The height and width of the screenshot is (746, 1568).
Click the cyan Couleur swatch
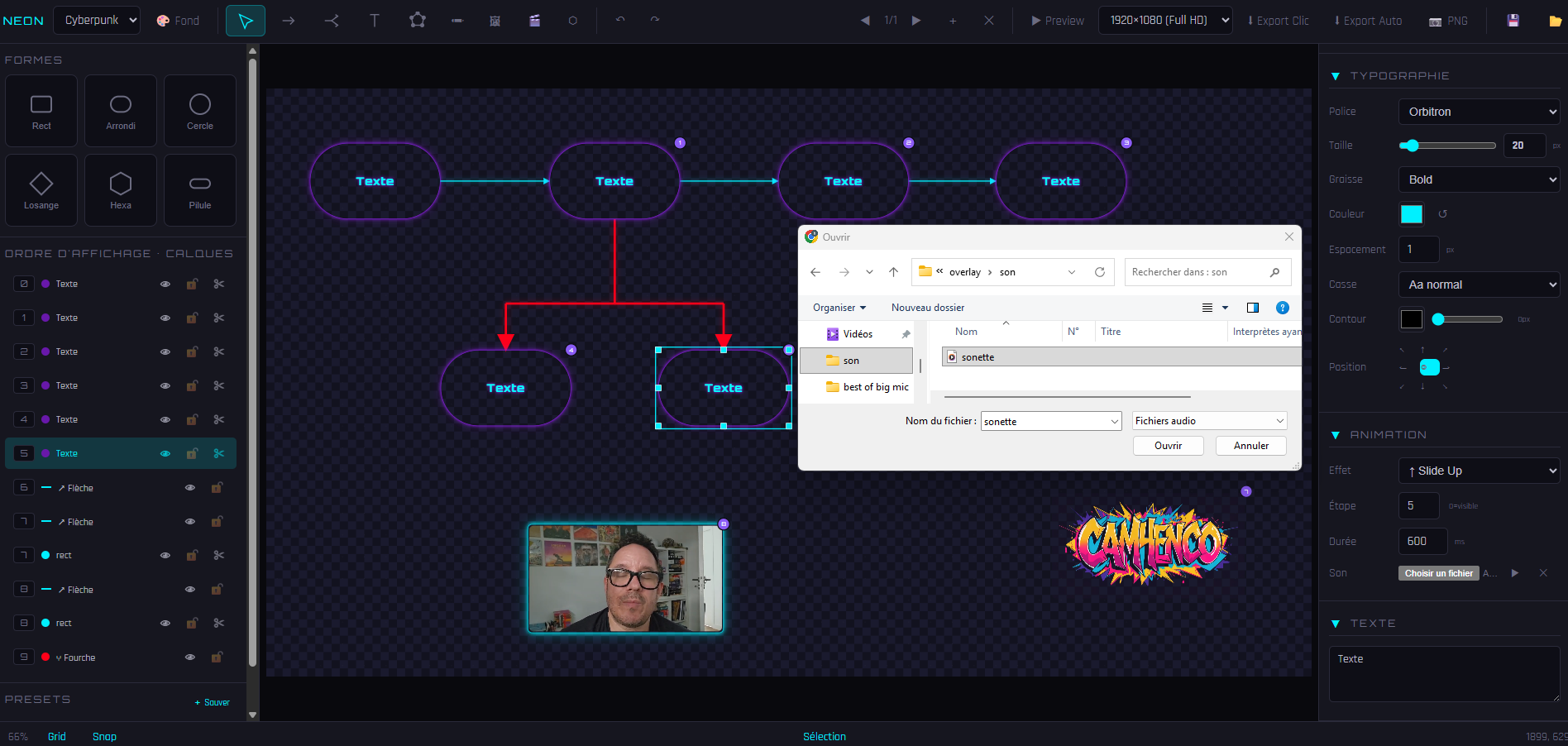pos(1412,214)
